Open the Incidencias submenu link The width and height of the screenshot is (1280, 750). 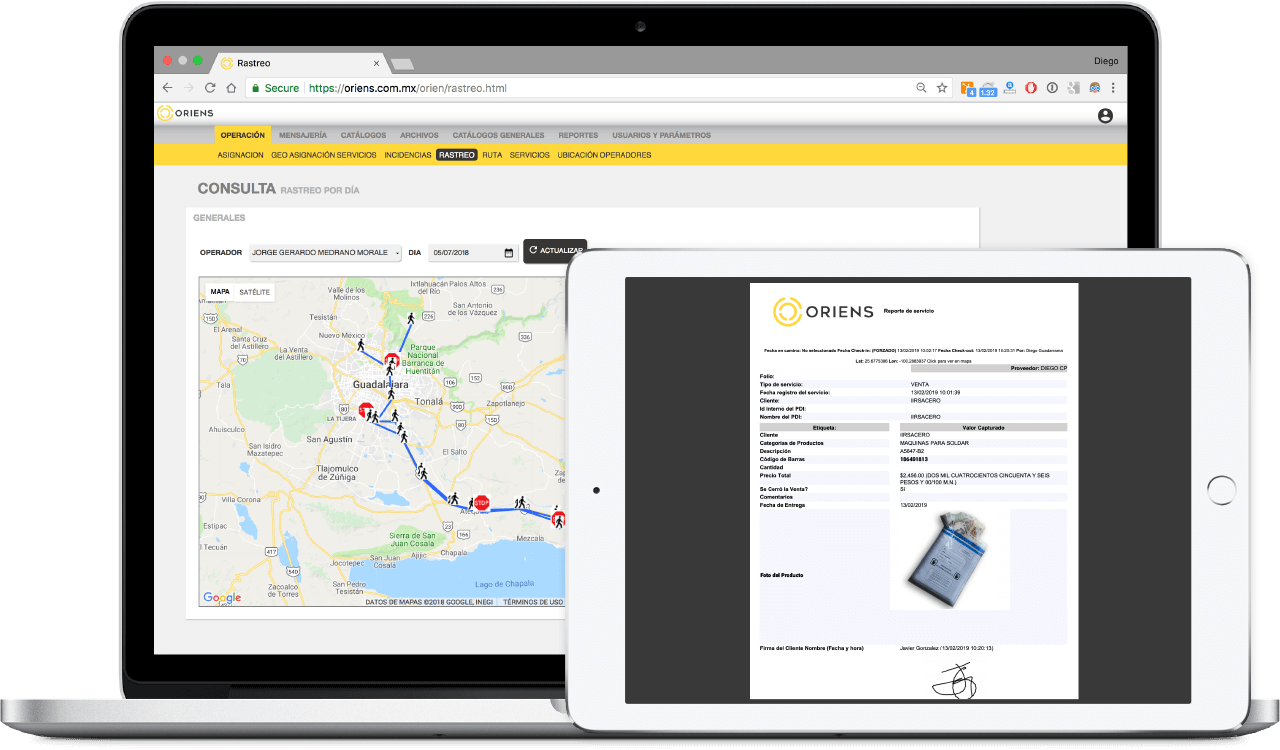click(x=408, y=155)
